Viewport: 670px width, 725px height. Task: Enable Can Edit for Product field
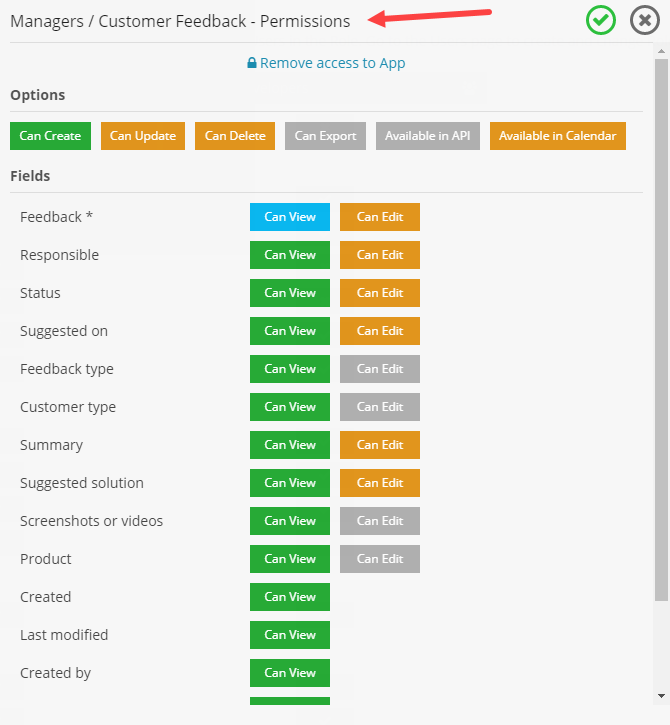coord(380,559)
